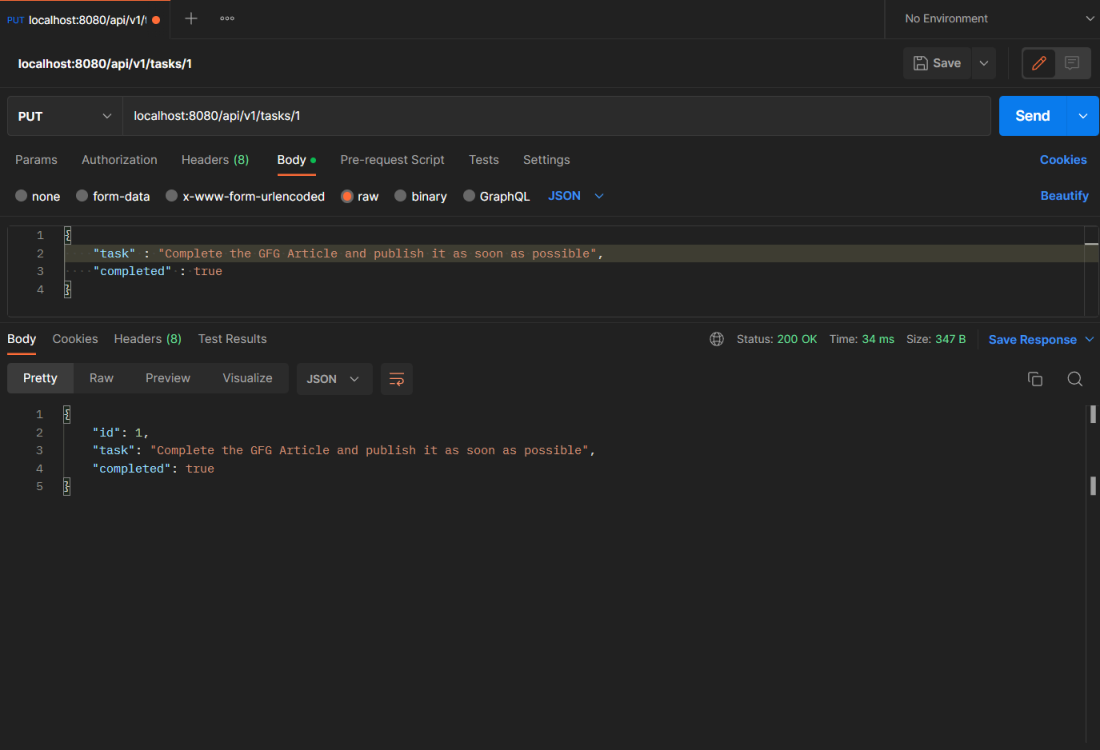
Task: Open the Save options arrow
Action: coord(984,63)
